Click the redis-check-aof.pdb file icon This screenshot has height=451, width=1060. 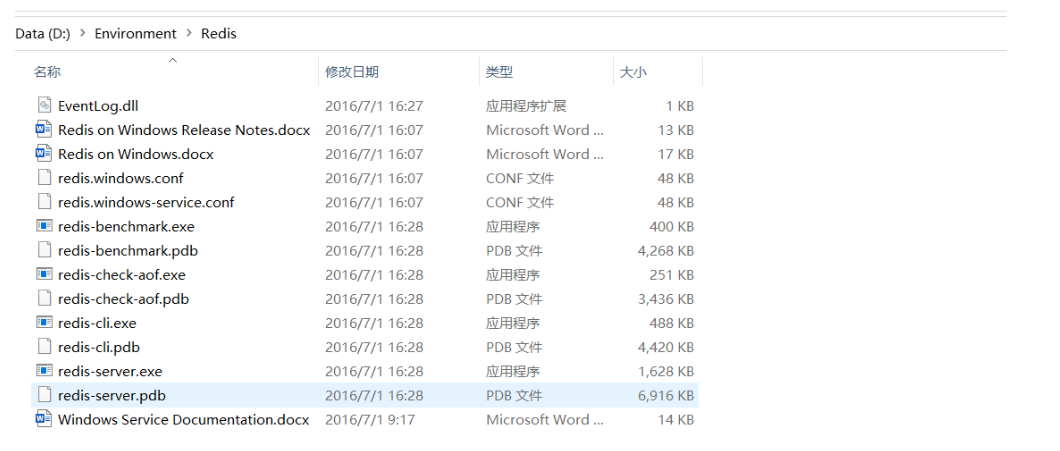44,299
